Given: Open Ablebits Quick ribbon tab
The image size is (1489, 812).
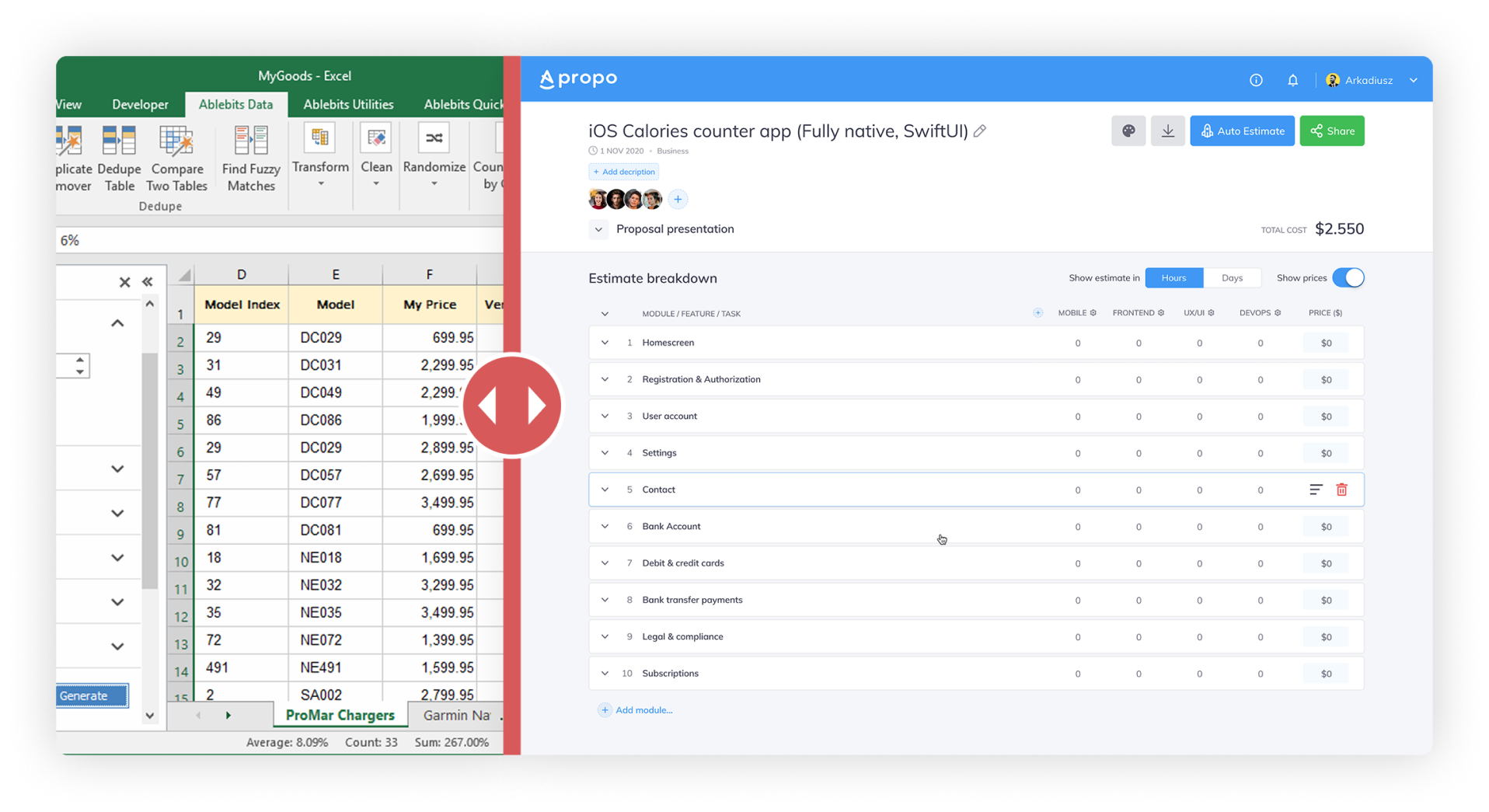Looking at the screenshot, I should tap(463, 104).
